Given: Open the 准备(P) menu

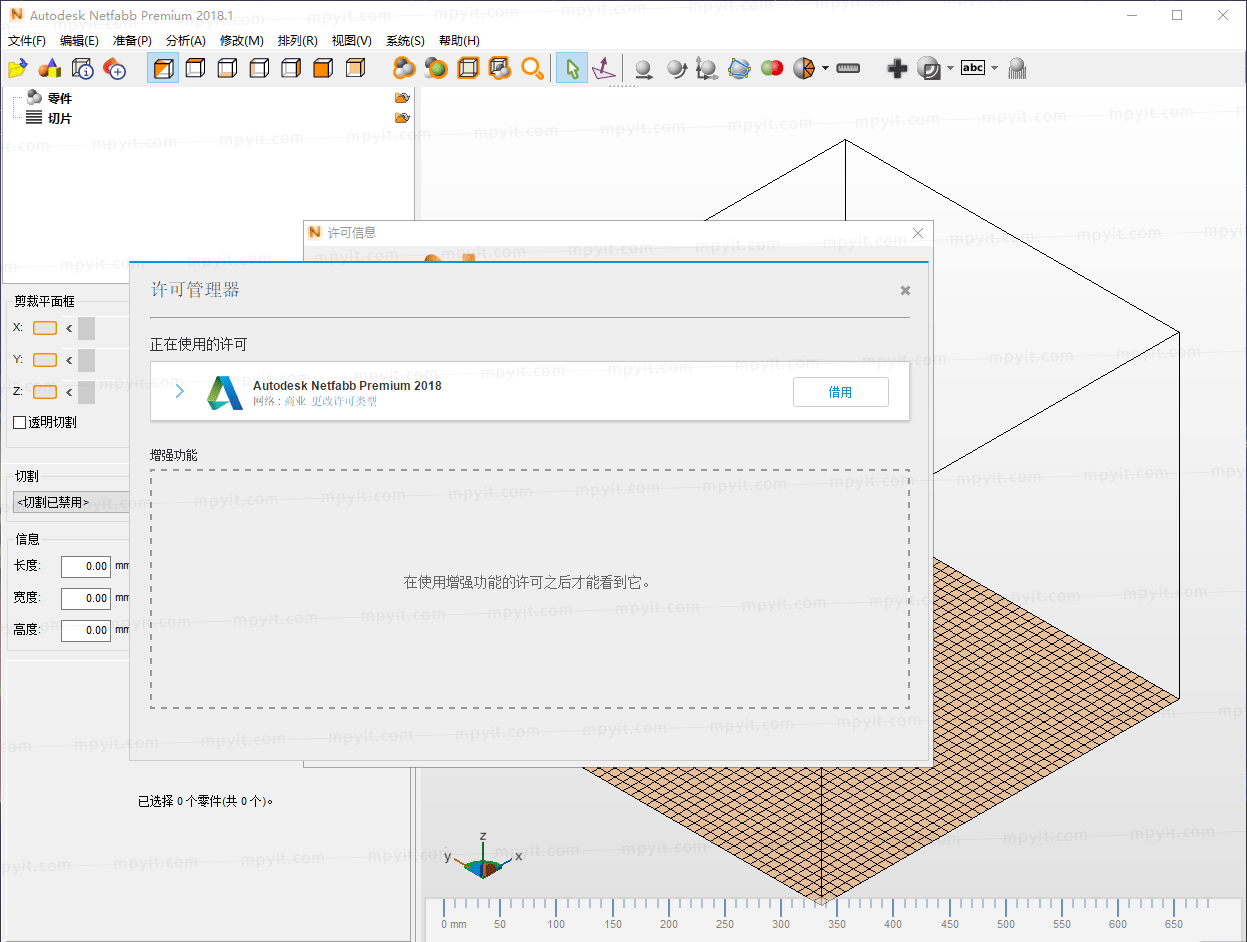Looking at the screenshot, I should (x=132, y=41).
